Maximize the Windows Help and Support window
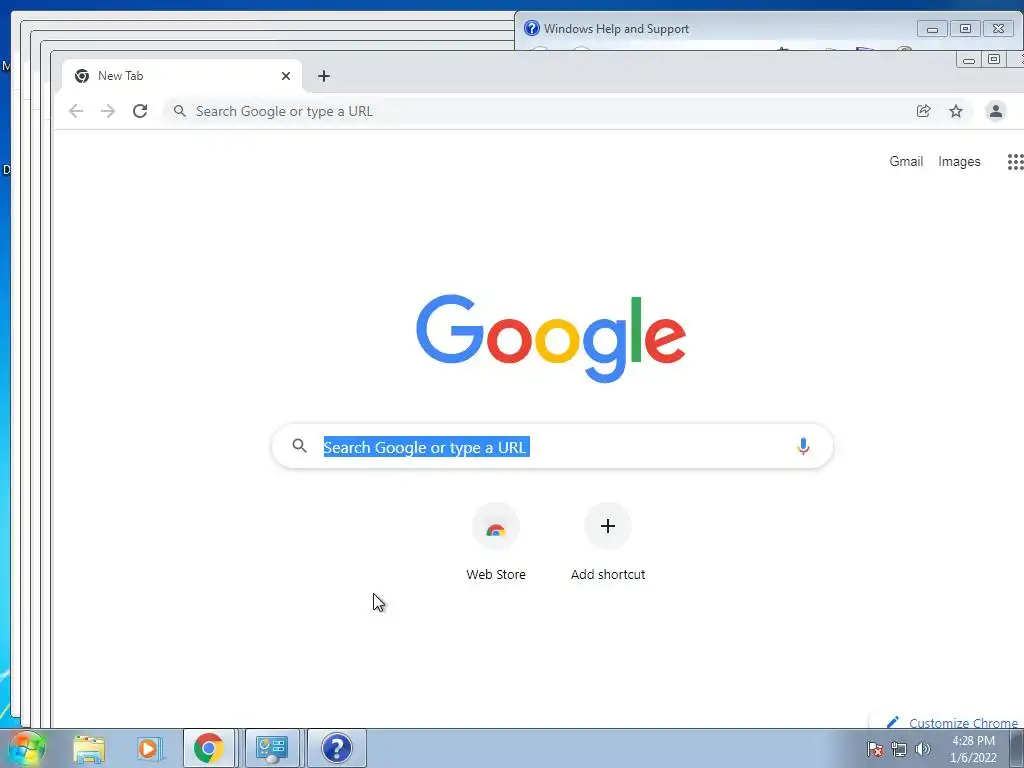This screenshot has width=1024, height=768. click(x=965, y=29)
